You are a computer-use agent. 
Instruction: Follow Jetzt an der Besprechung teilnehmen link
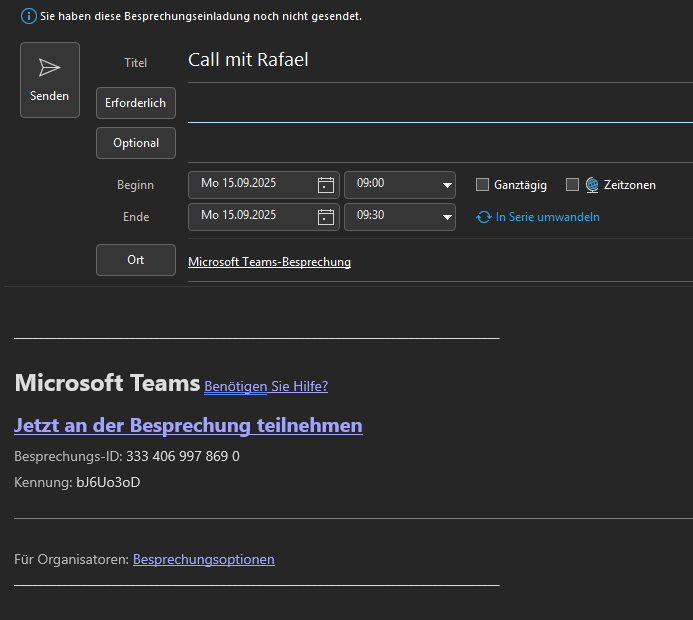point(188,425)
